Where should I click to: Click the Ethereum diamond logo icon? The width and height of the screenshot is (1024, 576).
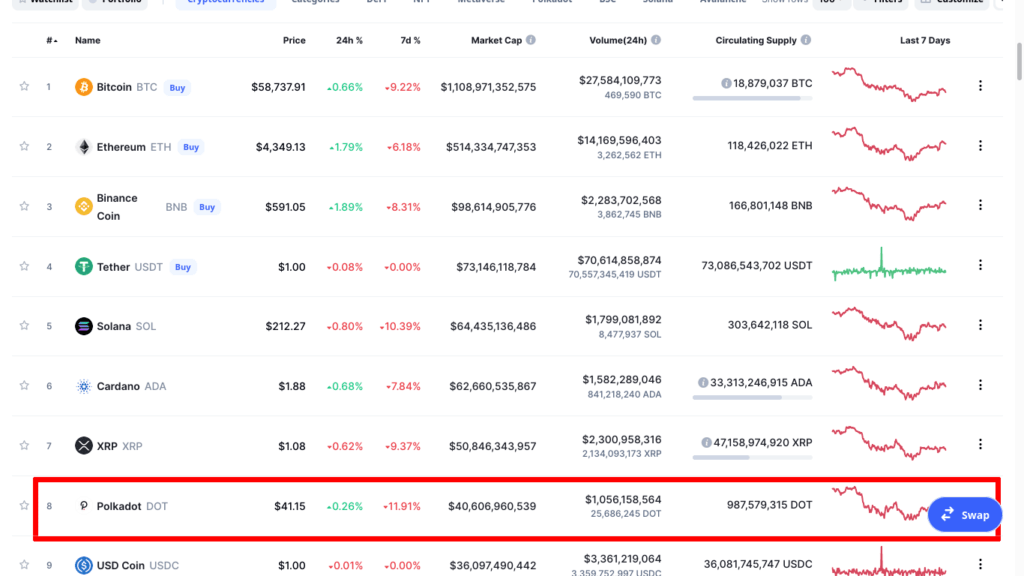tap(84, 147)
